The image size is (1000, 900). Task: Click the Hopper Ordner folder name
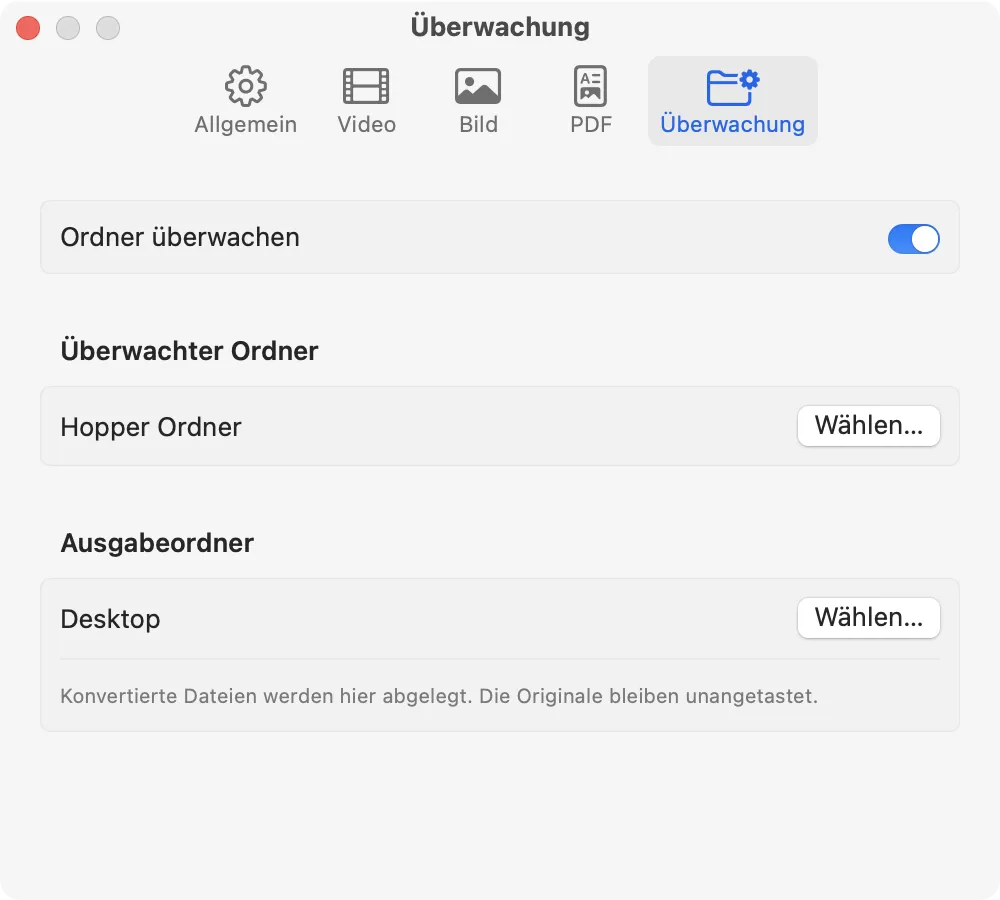151,427
